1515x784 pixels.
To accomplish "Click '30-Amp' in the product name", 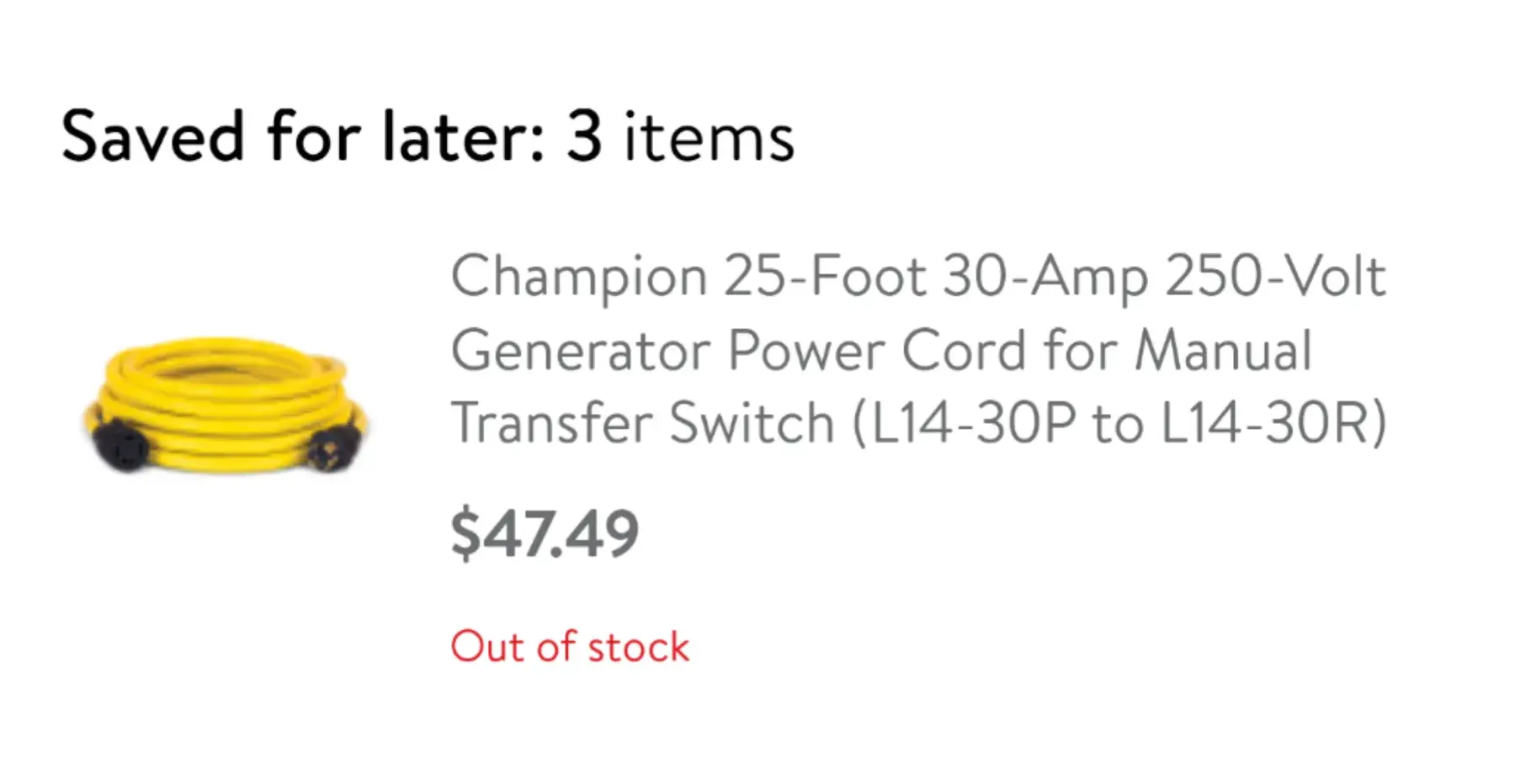I will pyautogui.click(x=1045, y=276).
